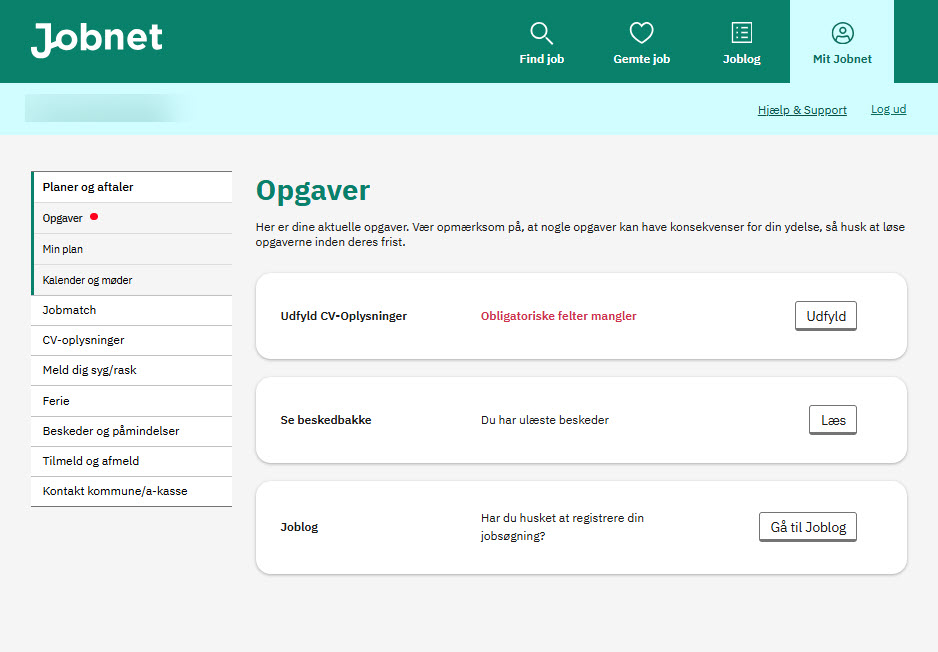Select Planer og aftaler in sidebar
The height and width of the screenshot is (652, 938).
click(x=133, y=187)
